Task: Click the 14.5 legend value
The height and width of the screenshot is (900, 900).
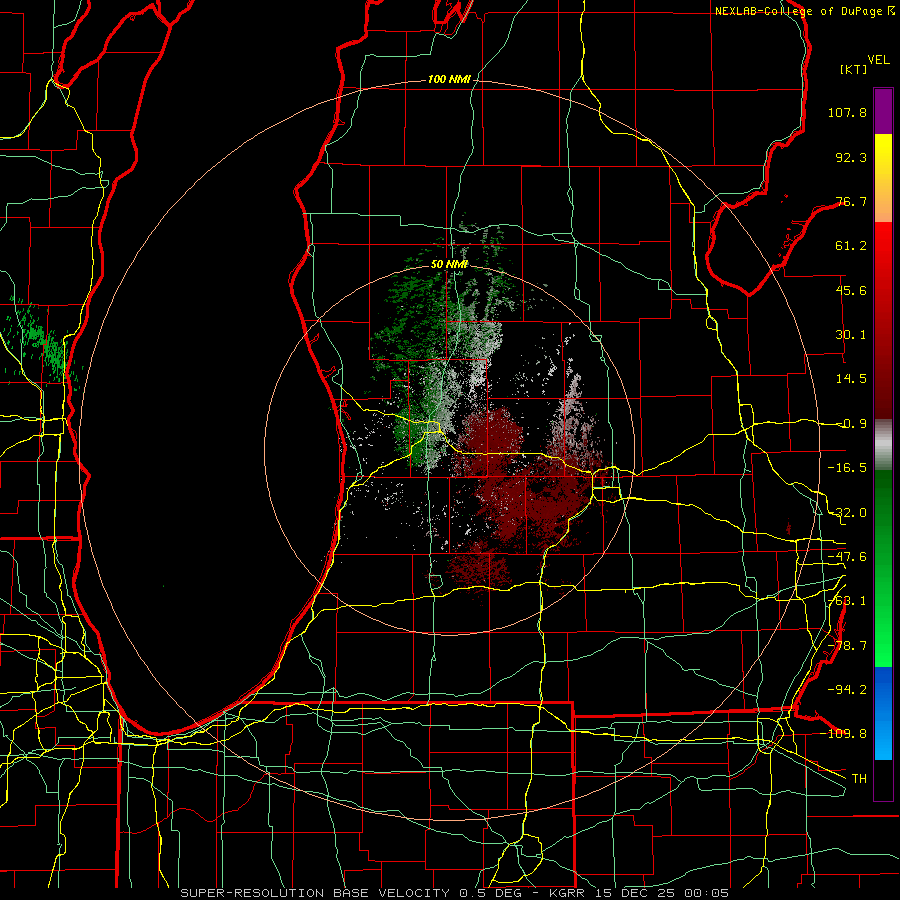Action: tap(851, 379)
